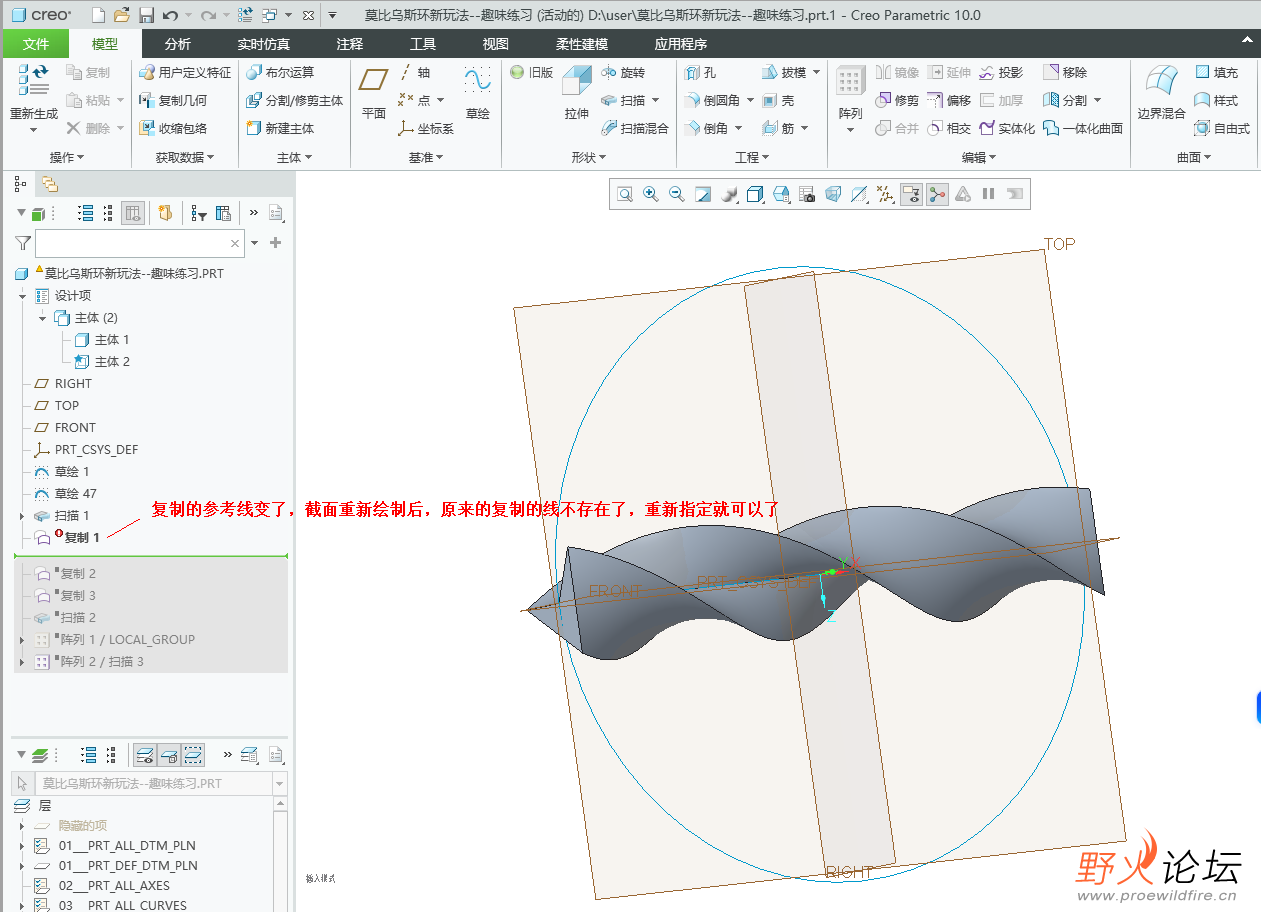Click the Open folder icon in quick access toolbar
Image resolution: width=1261 pixels, height=912 pixels.
point(122,15)
